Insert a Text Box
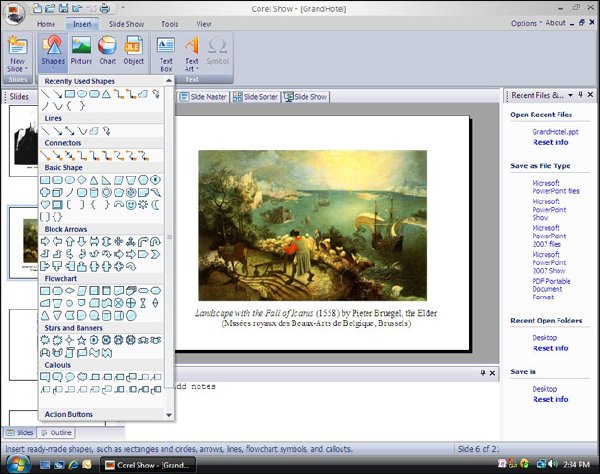600x474 pixels. point(166,54)
